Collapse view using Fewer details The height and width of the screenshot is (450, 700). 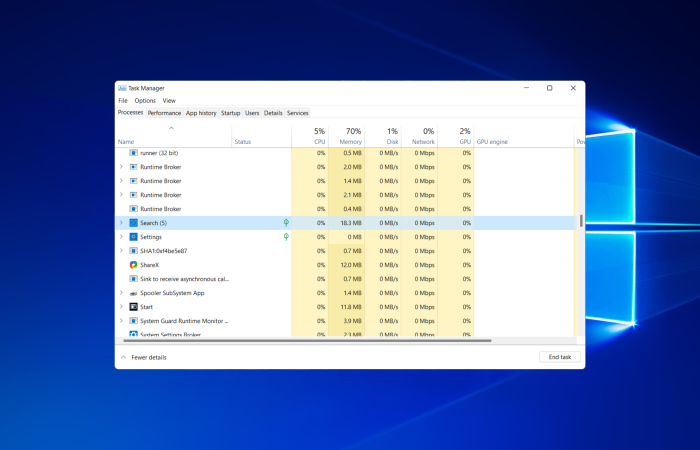[x=144, y=357]
